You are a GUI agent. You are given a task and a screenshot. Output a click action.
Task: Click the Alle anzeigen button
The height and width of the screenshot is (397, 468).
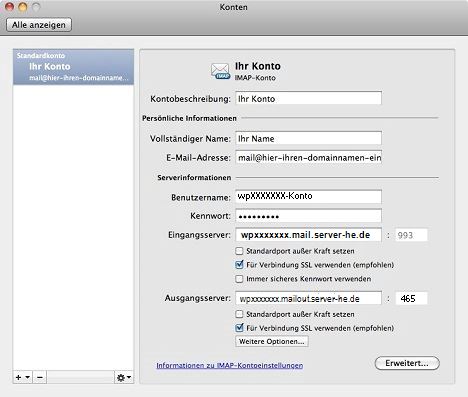point(39,25)
